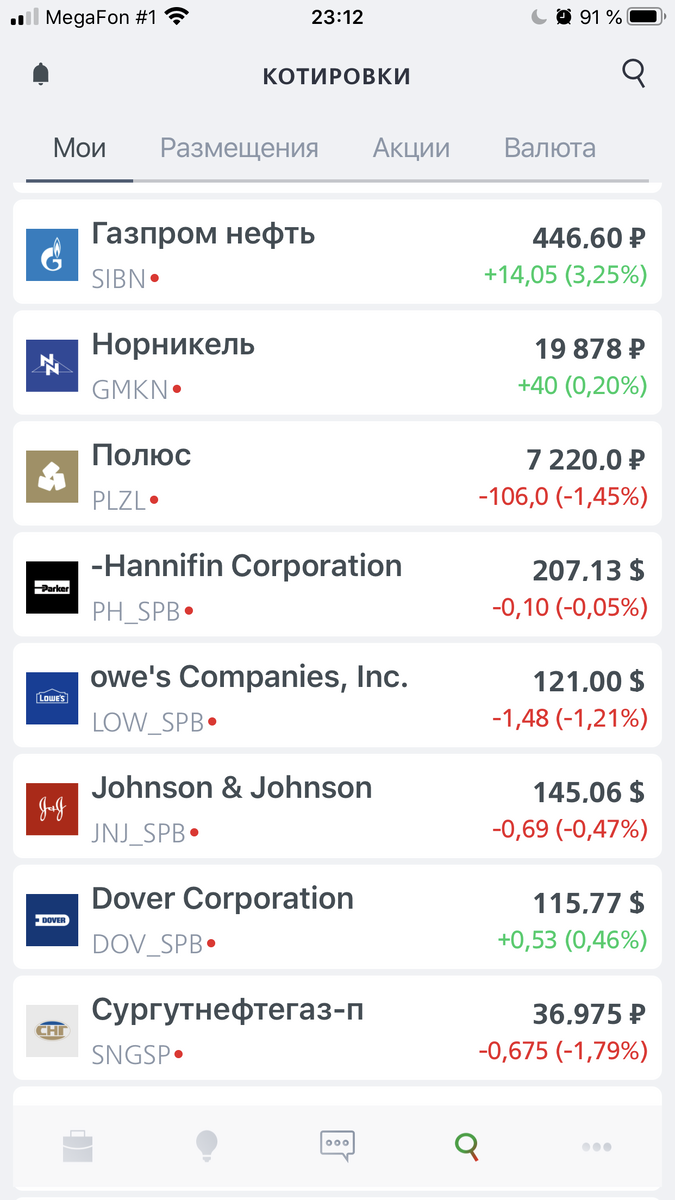Tap the Газпром нефть logo
The image size is (675, 1200).
[x=52, y=254]
